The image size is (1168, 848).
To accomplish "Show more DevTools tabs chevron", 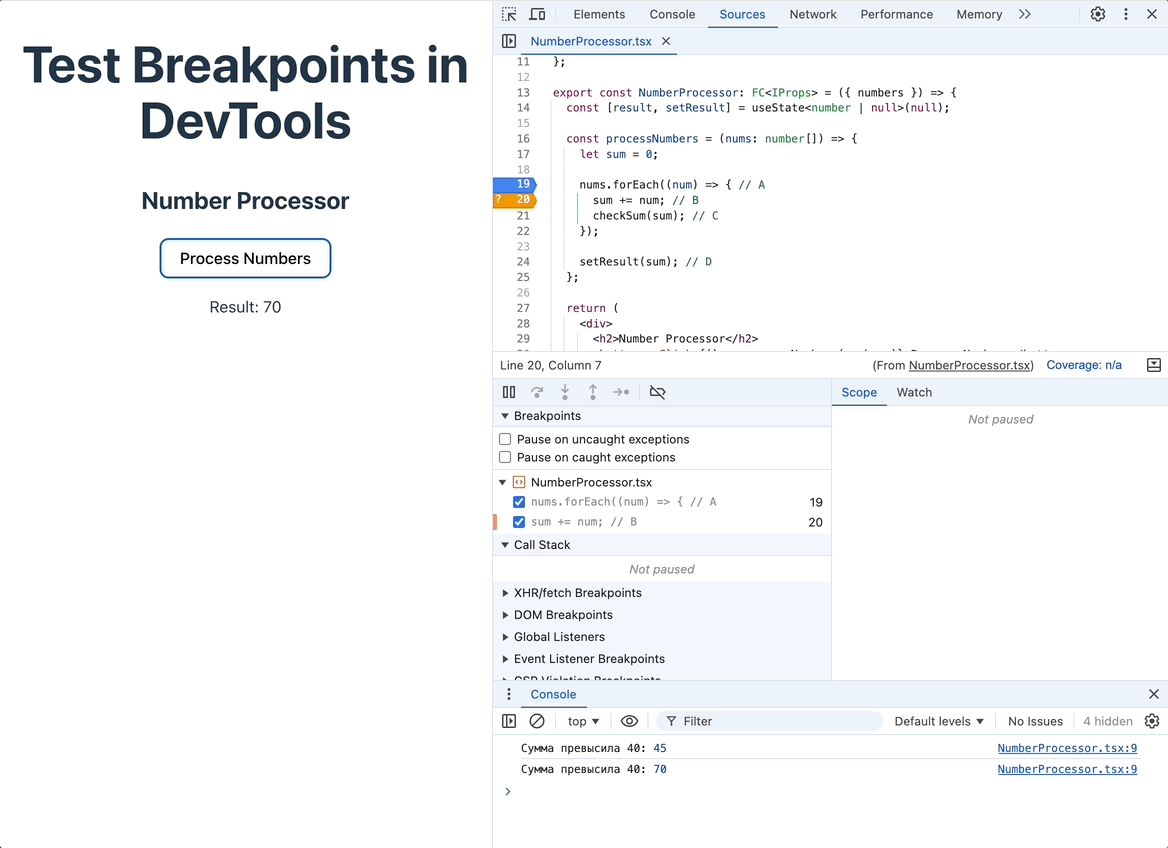I will (1025, 14).
